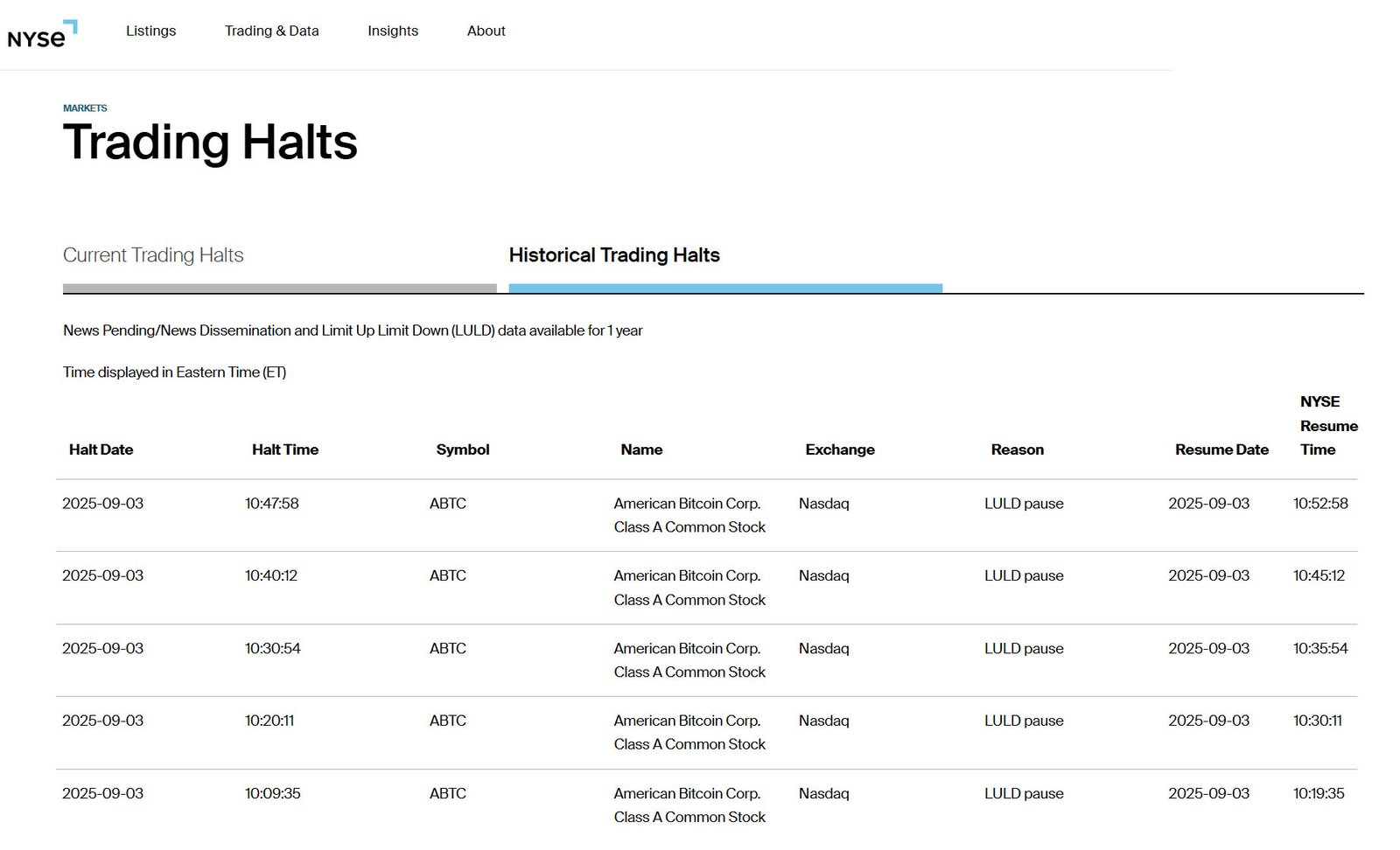Click the MARKETS breadcrumb link
The height and width of the screenshot is (850, 1400).
[x=85, y=108]
